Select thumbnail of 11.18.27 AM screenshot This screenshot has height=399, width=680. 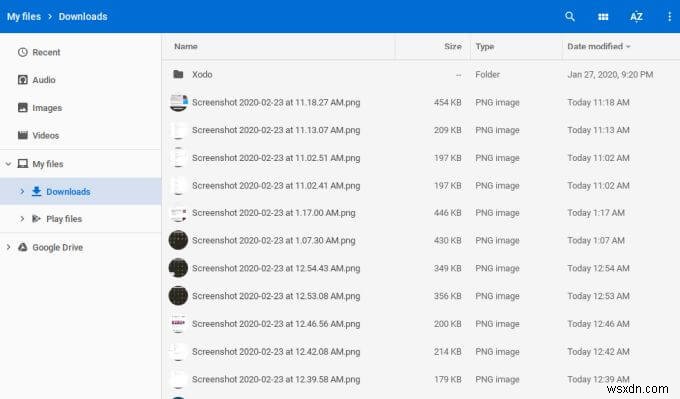[x=178, y=102]
